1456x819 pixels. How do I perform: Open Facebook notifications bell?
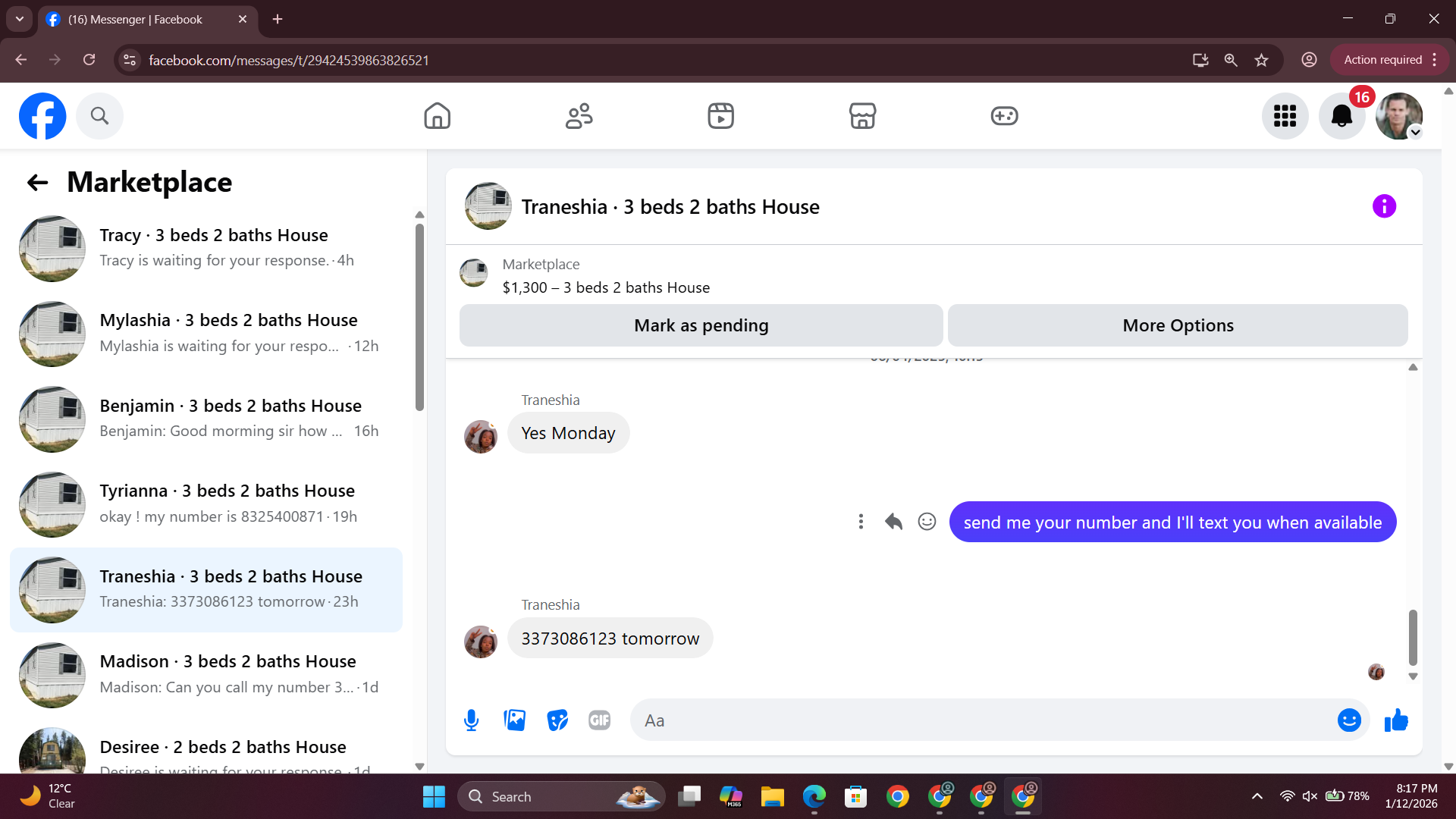click(x=1341, y=116)
